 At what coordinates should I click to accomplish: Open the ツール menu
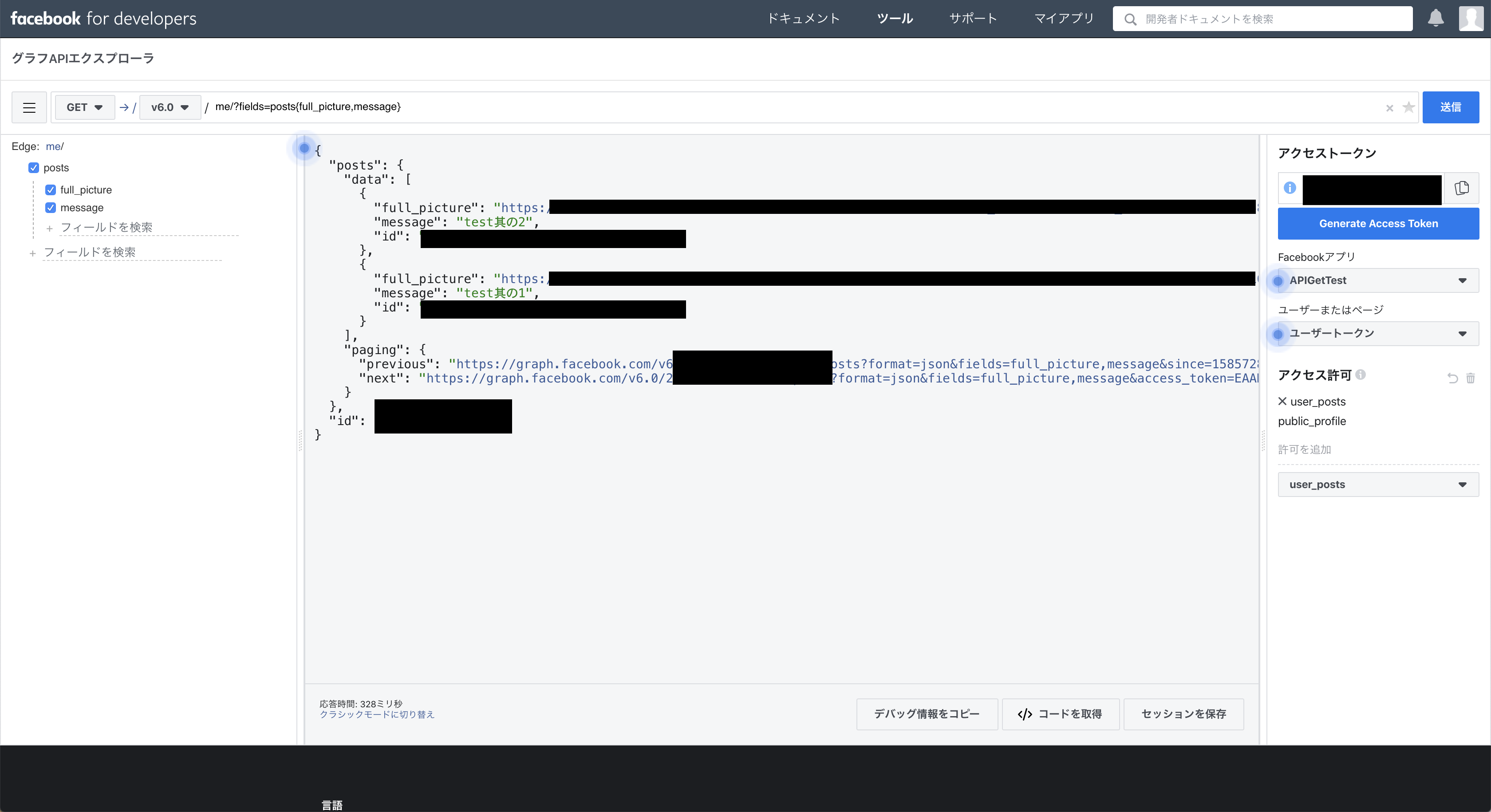[x=895, y=19]
